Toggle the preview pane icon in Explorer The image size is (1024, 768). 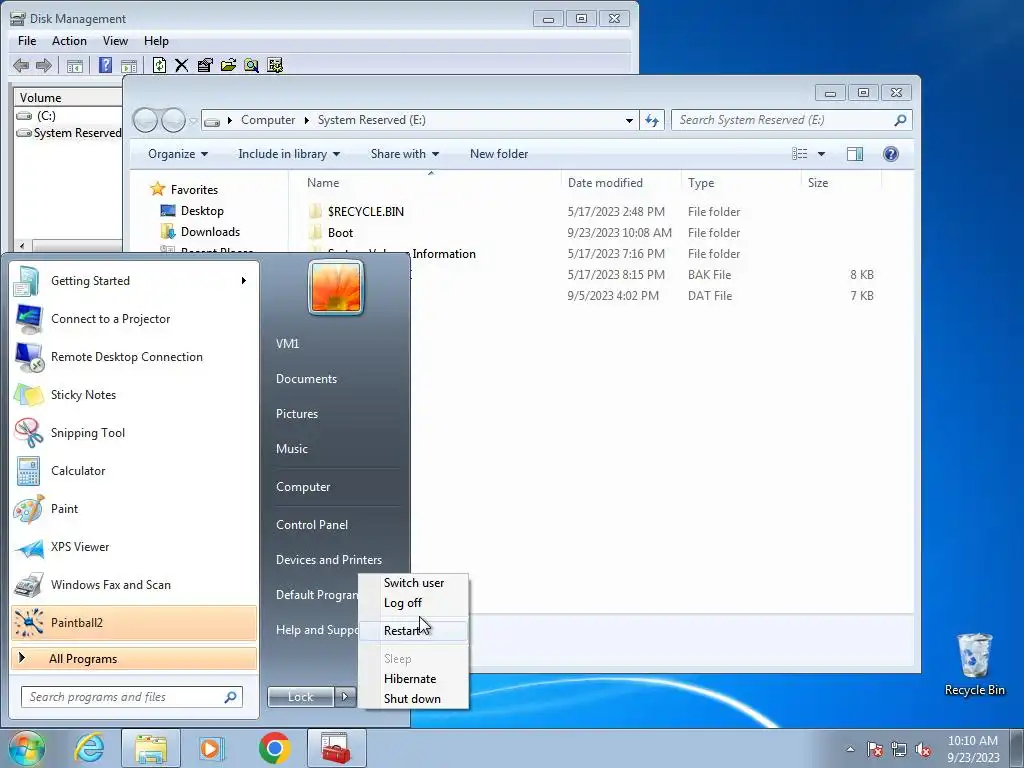pyautogui.click(x=855, y=154)
